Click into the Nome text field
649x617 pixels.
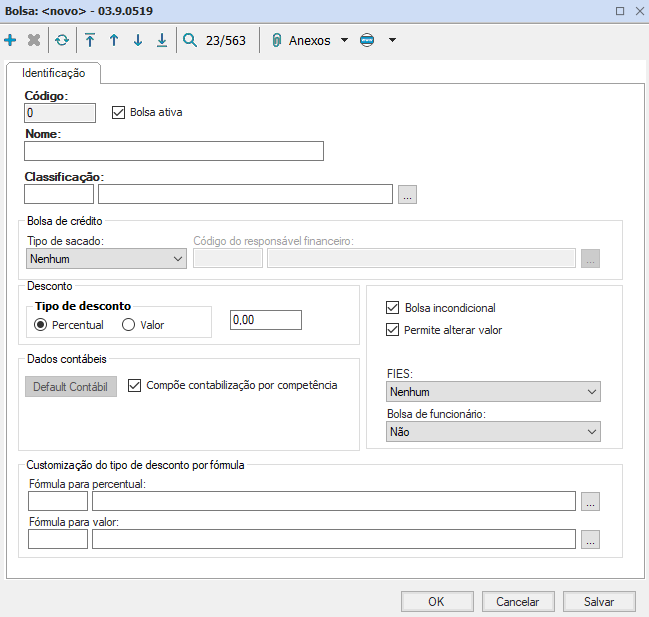tap(174, 151)
